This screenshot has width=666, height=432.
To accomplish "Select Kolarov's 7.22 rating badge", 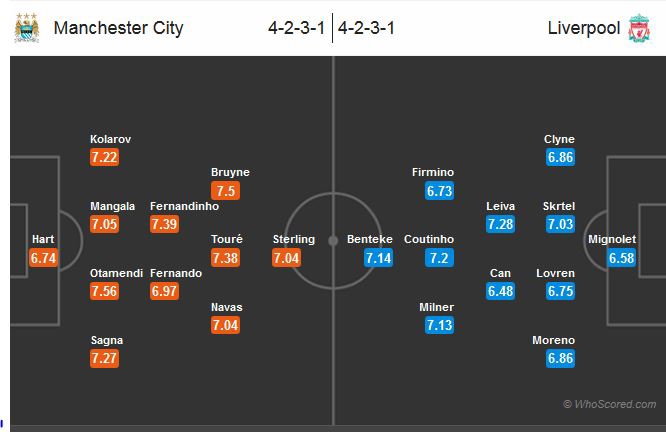I will pyautogui.click(x=104, y=157).
